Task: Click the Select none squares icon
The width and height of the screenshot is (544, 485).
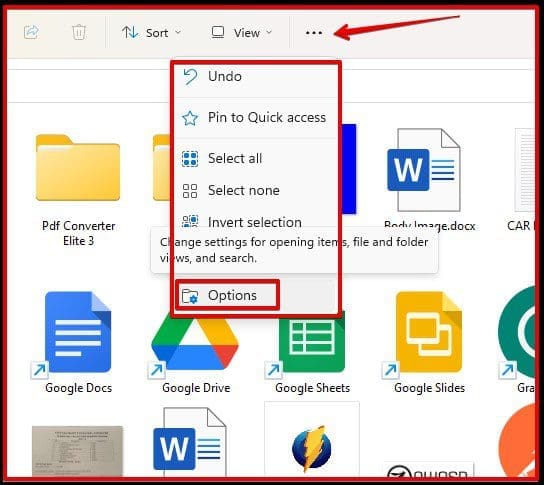Action: pyautogui.click(x=190, y=191)
